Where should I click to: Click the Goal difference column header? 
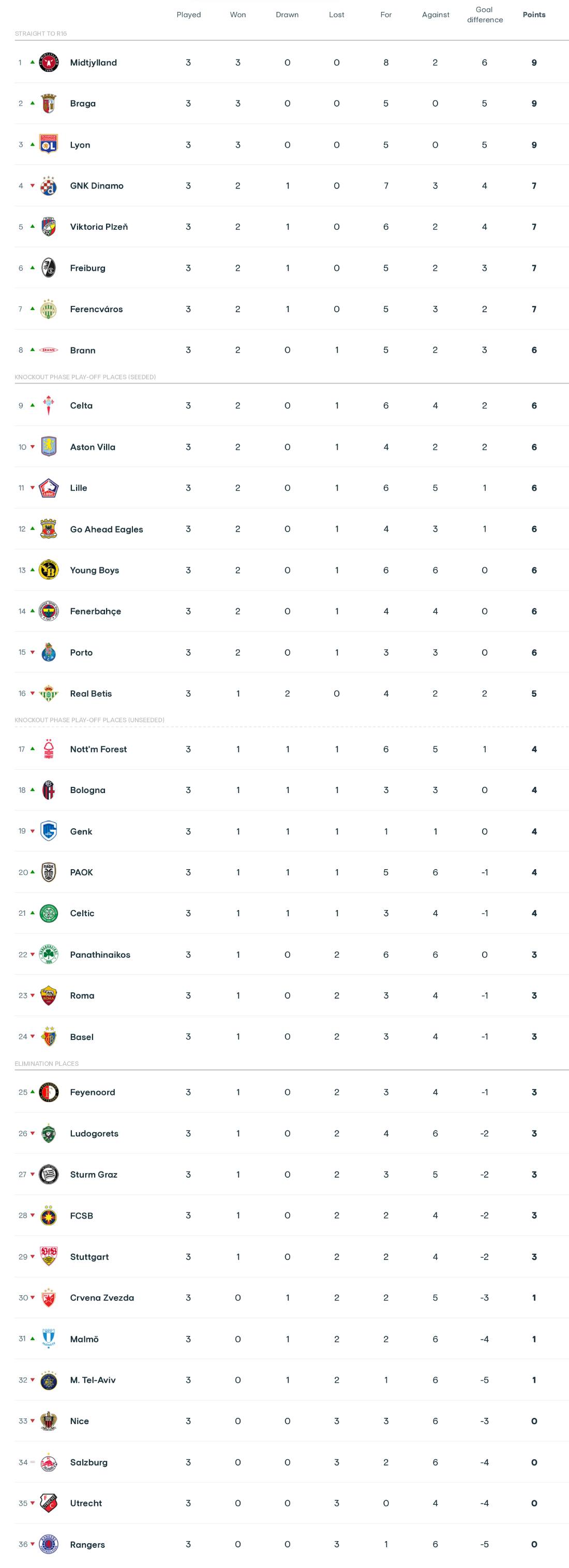(484, 14)
